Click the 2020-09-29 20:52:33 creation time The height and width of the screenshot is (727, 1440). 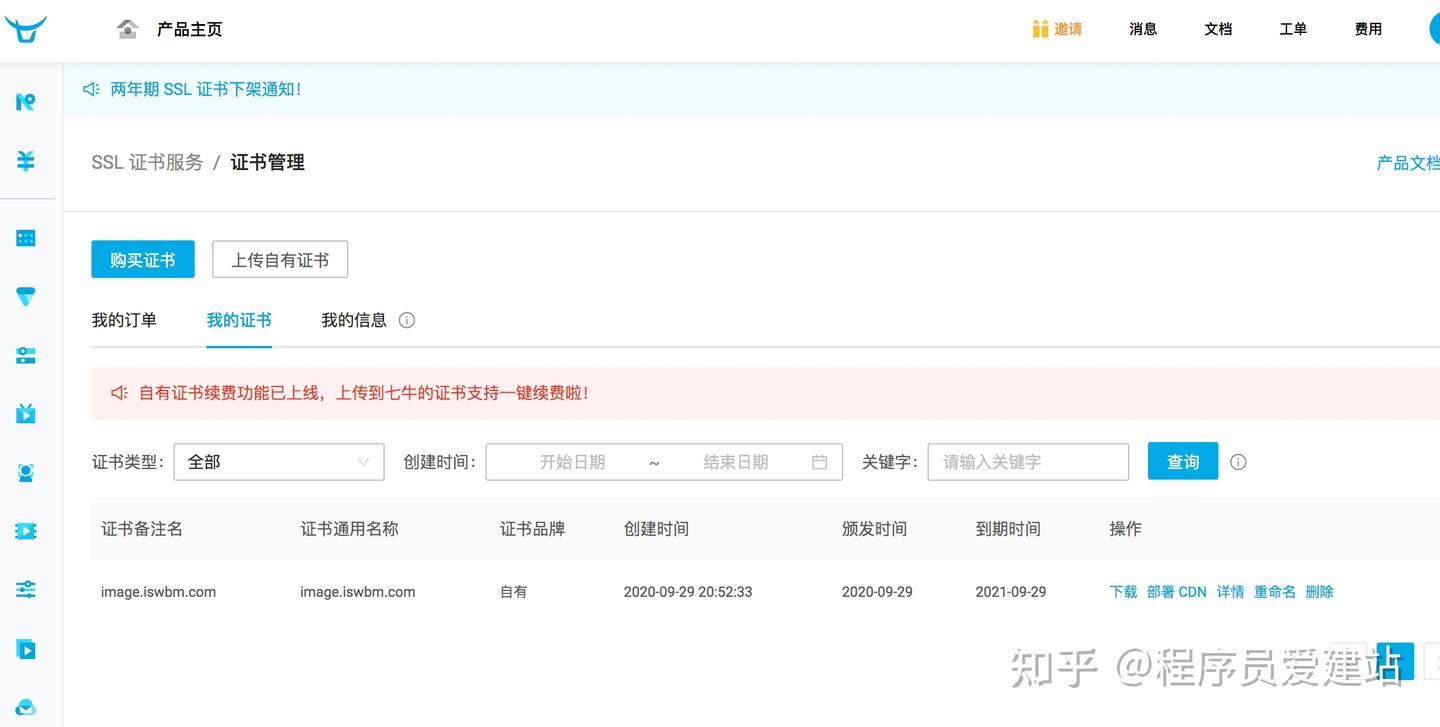pos(688,592)
